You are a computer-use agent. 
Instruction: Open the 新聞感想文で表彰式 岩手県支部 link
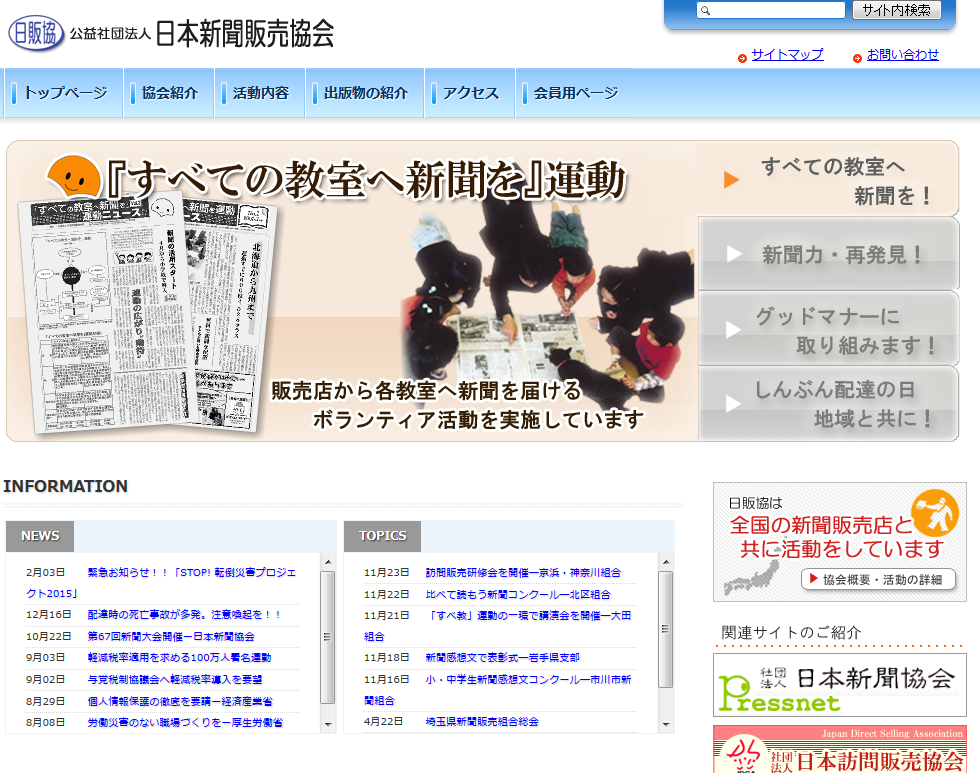coord(502,657)
